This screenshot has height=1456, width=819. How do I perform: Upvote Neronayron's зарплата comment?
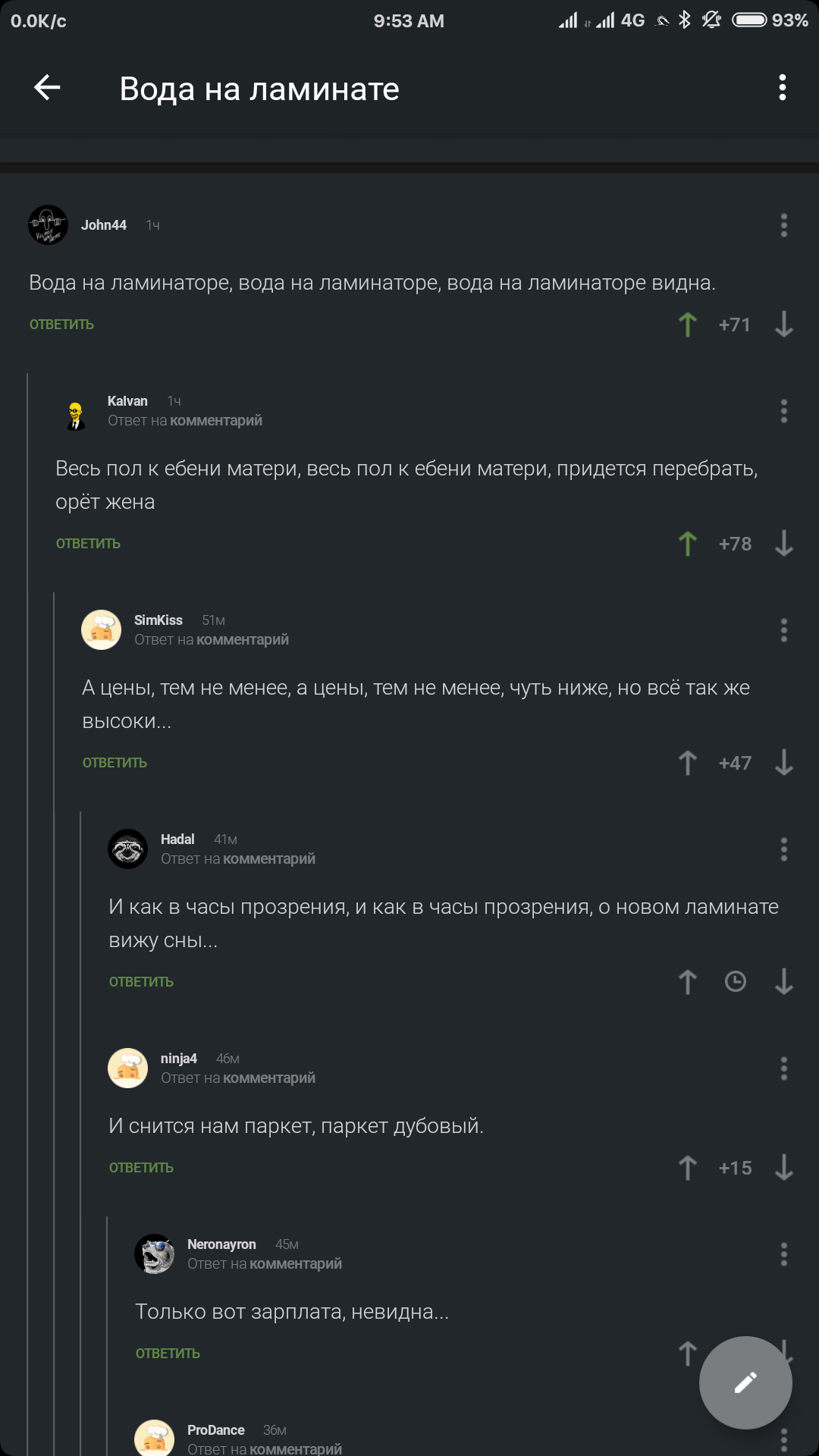tap(687, 1353)
